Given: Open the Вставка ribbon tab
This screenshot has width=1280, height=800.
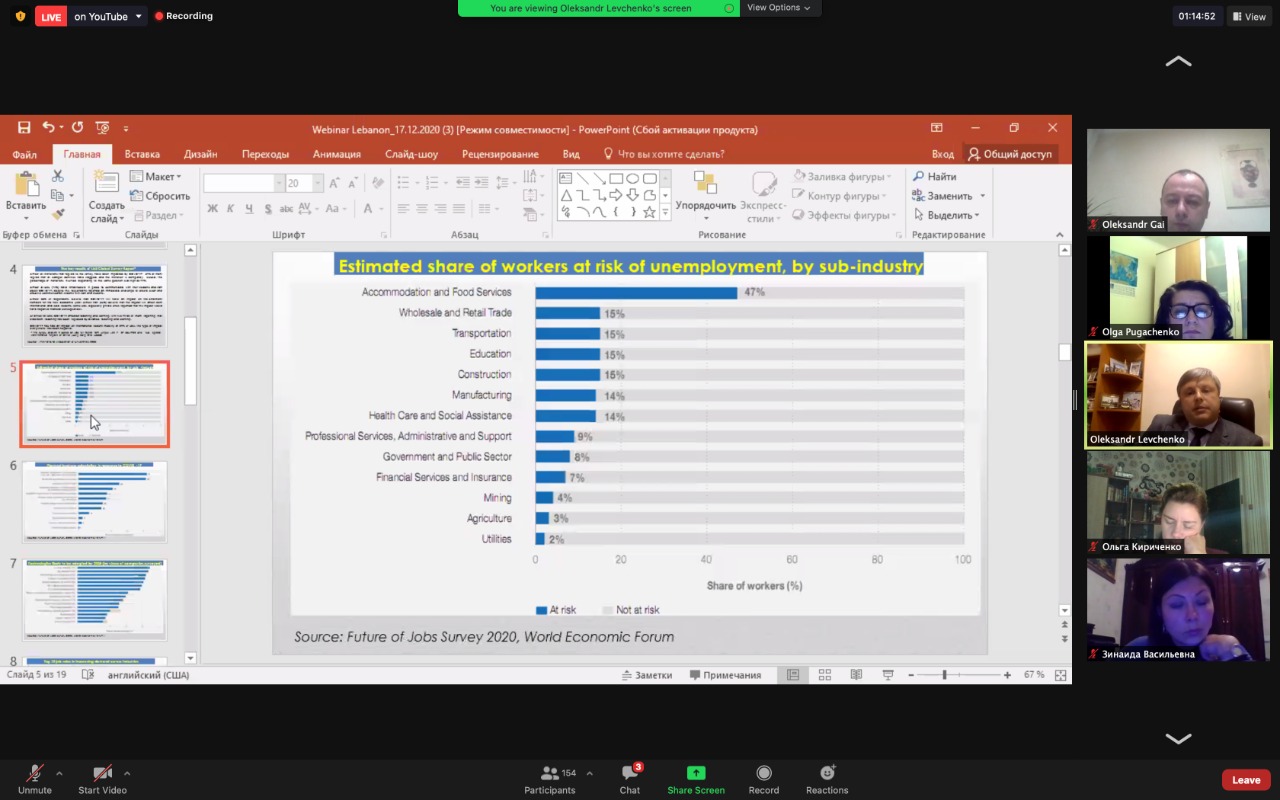Looking at the screenshot, I should click(142, 154).
